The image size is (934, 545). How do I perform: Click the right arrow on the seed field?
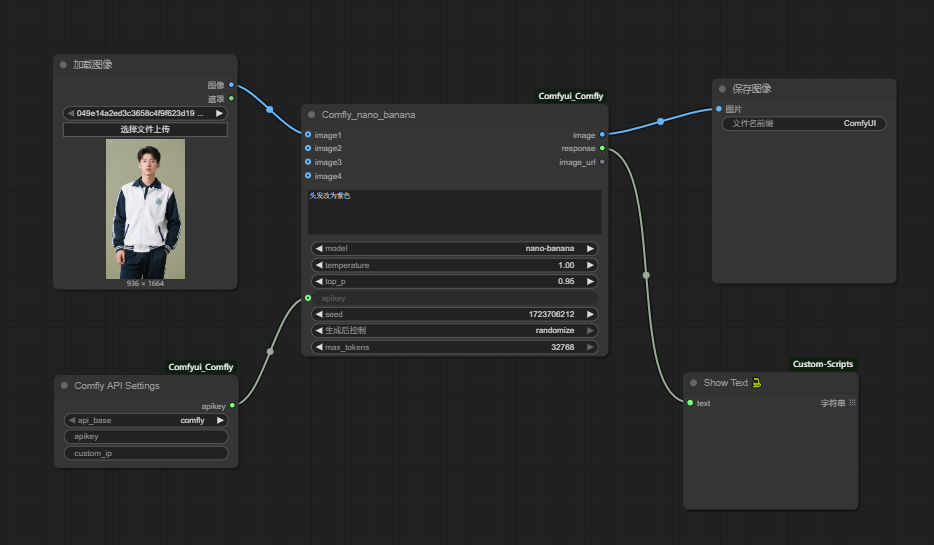[590, 314]
